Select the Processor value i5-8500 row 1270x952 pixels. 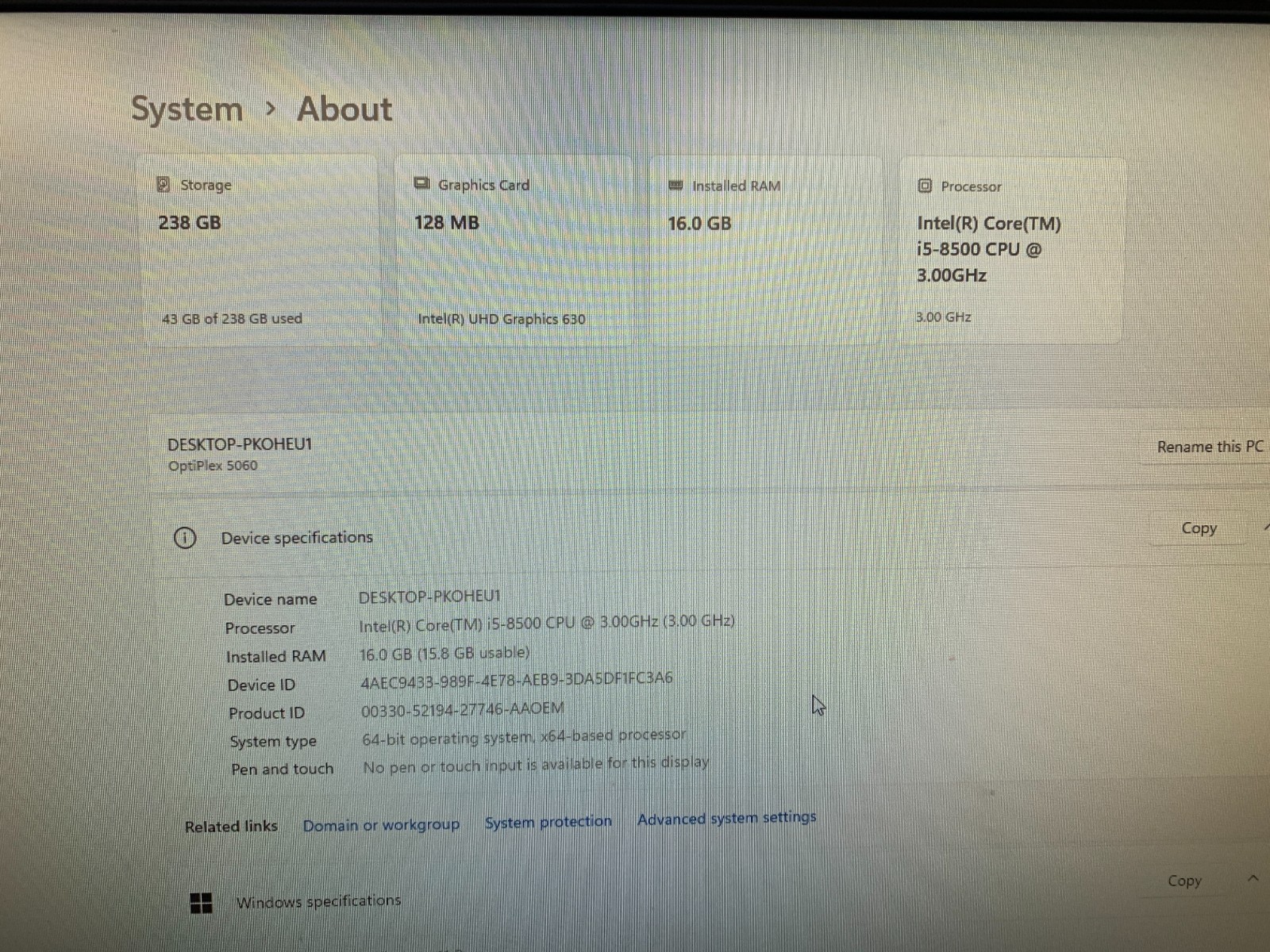tap(547, 623)
